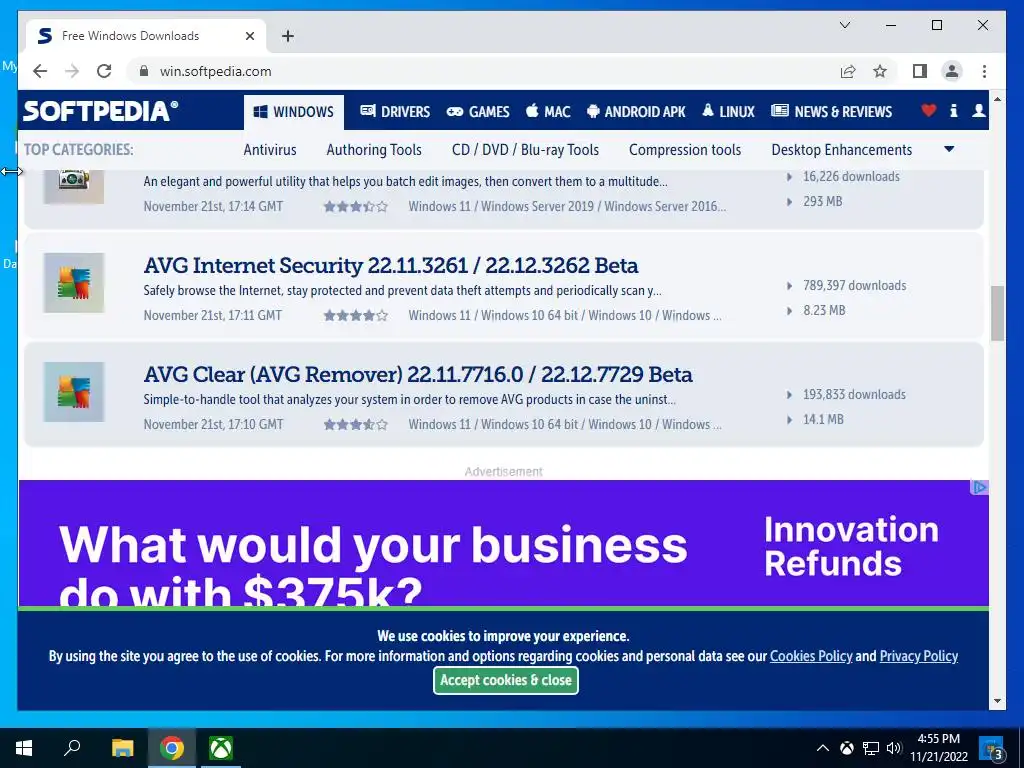The image size is (1024, 768).
Task: Click the Innovation Refunds ad banner
Action: click(504, 544)
